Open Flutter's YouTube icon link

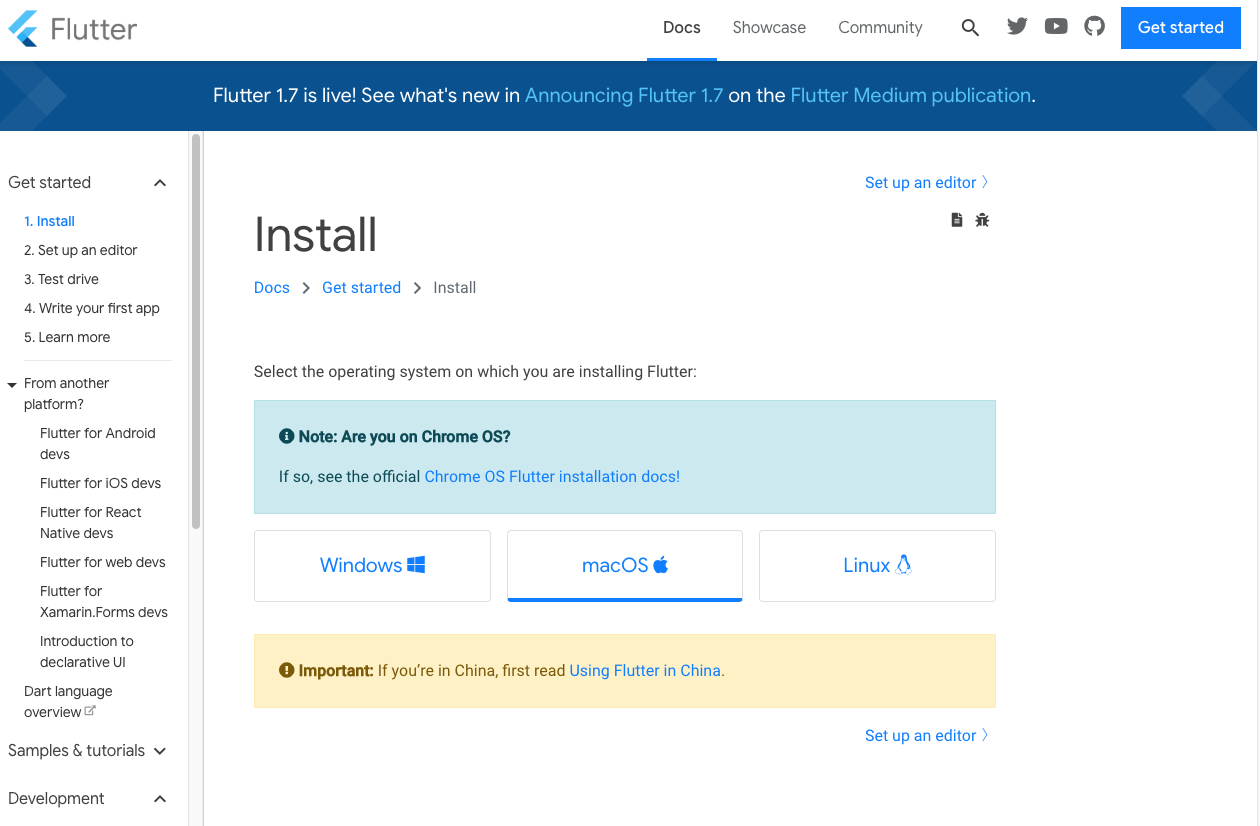click(1056, 27)
